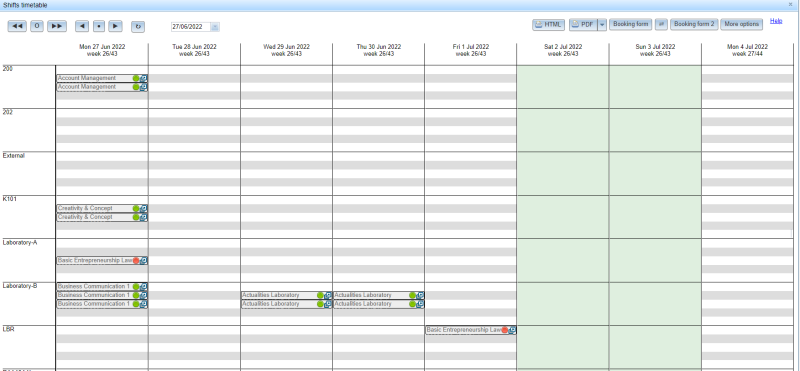Click green status dot on upper Creativity & Concept

(136, 209)
